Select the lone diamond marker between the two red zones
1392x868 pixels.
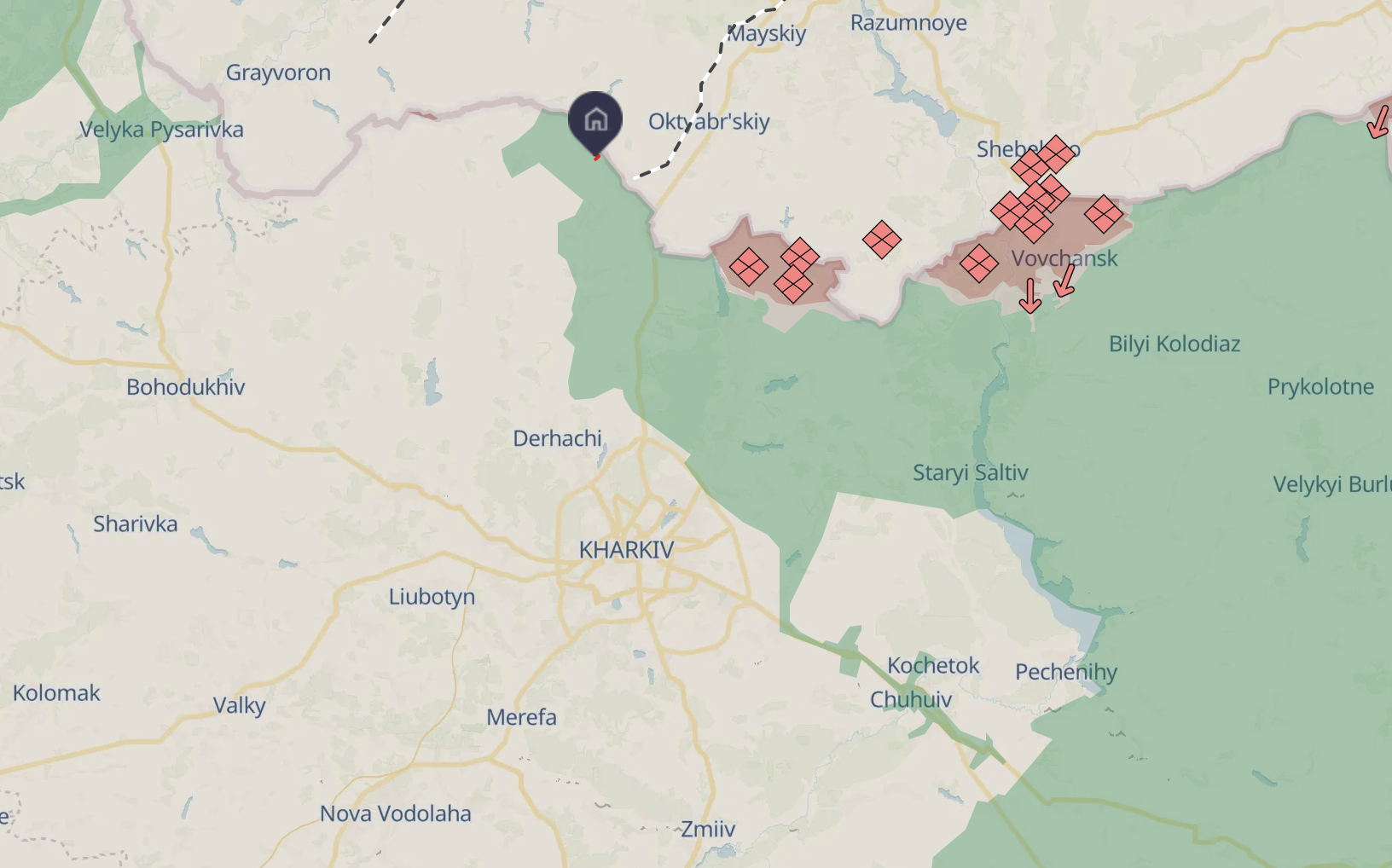882,240
